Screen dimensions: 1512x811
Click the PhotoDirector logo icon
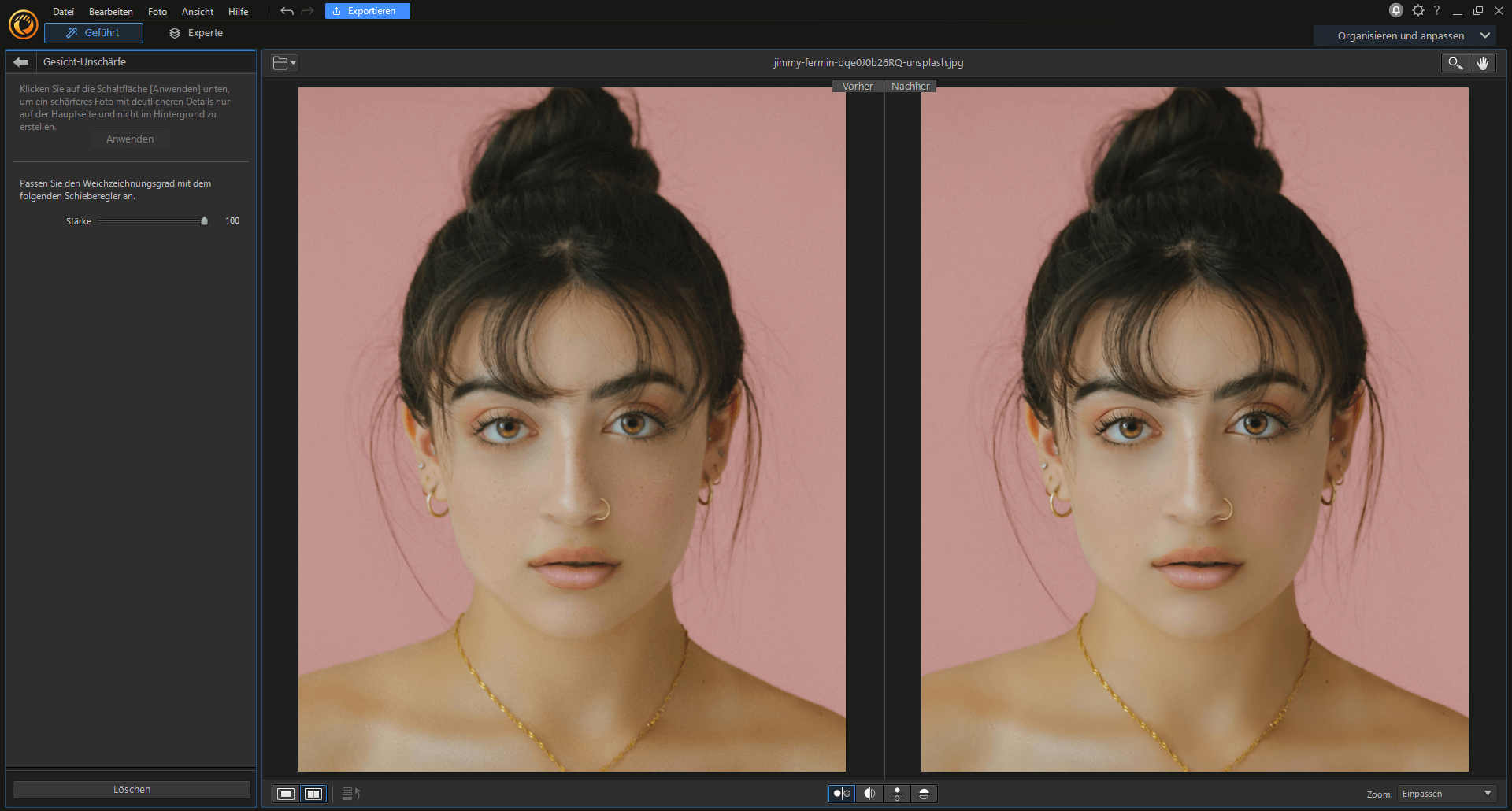[x=24, y=24]
